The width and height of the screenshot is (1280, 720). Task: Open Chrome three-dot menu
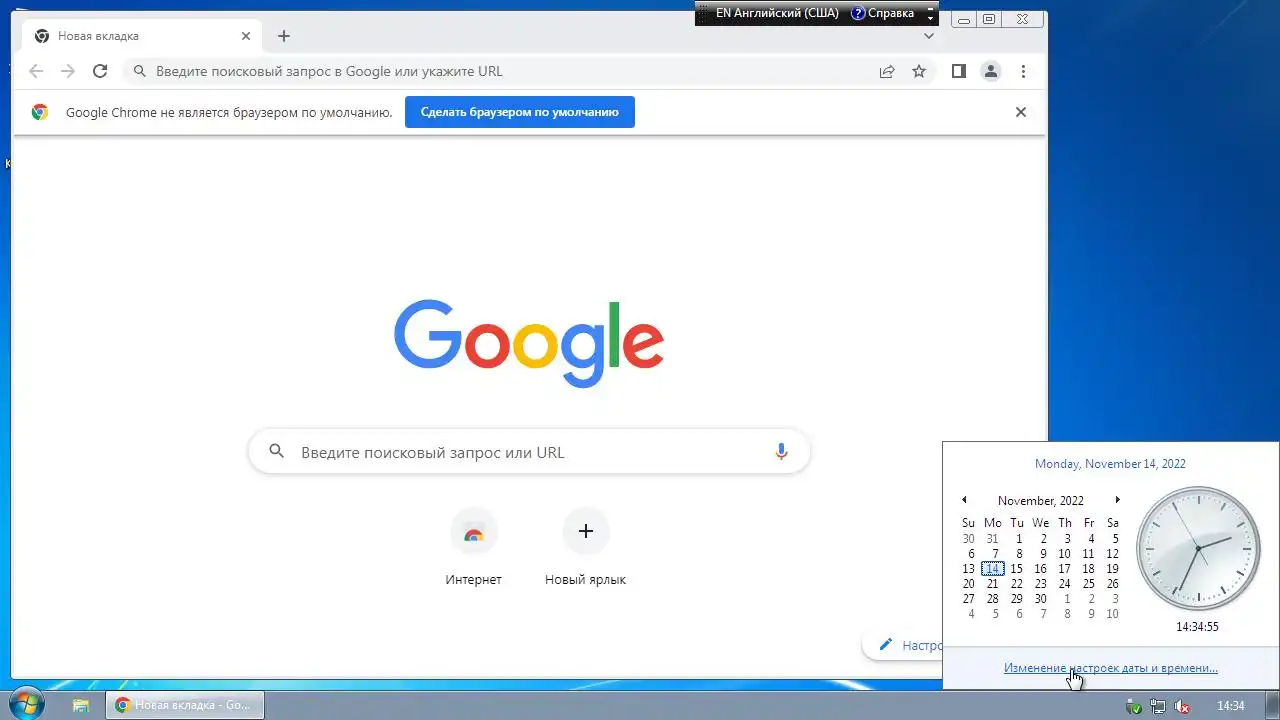pos(1023,71)
